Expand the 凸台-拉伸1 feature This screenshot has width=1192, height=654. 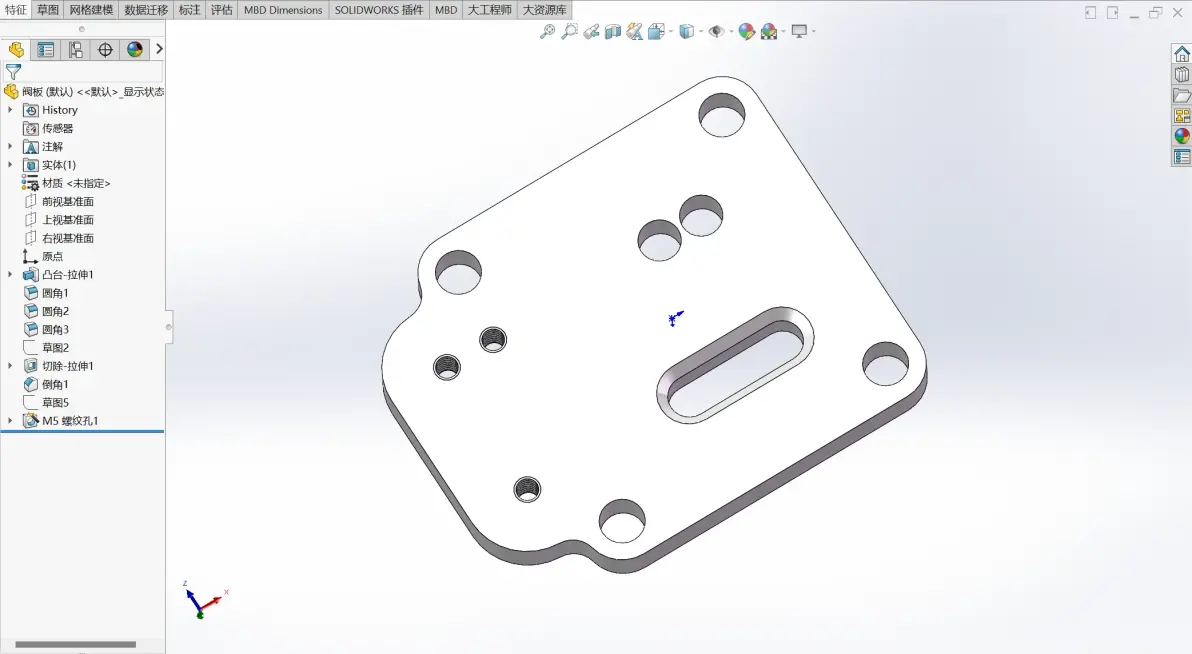(10, 275)
